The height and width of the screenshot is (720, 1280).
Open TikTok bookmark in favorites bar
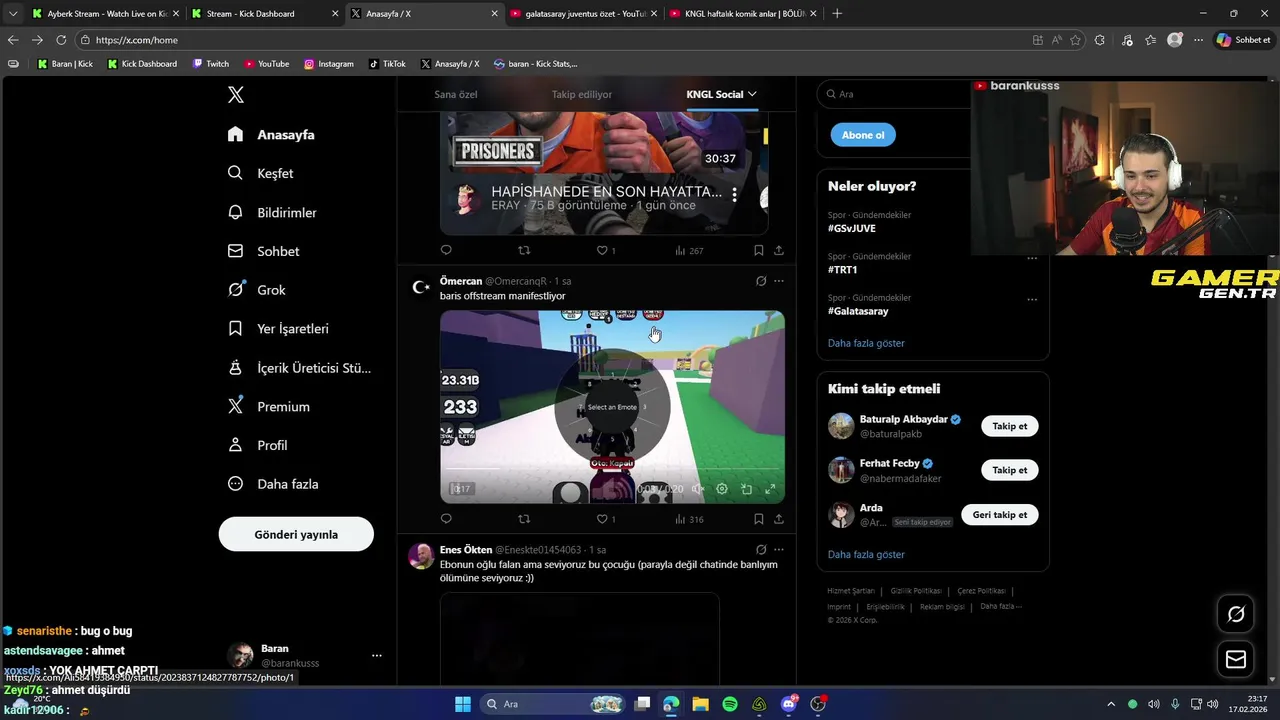pyautogui.click(x=387, y=64)
